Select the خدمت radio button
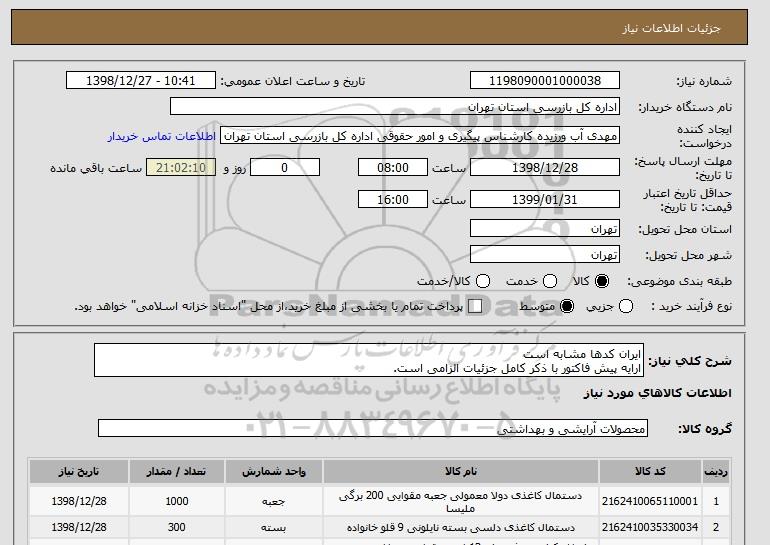The height and width of the screenshot is (545, 770). pos(550,281)
